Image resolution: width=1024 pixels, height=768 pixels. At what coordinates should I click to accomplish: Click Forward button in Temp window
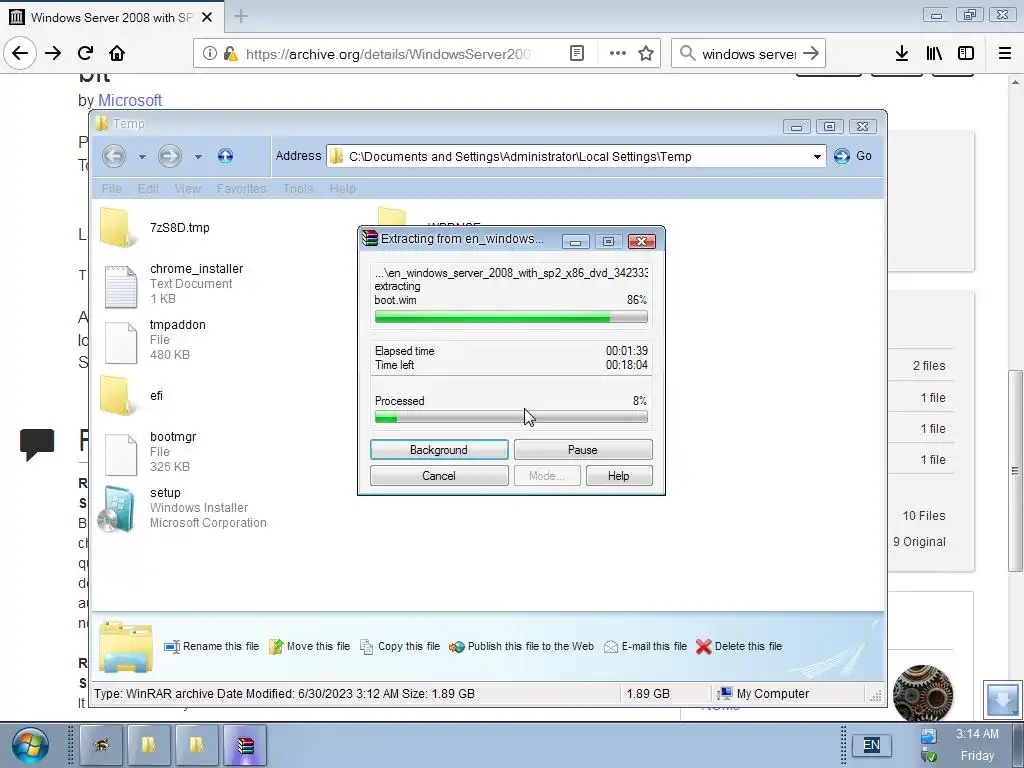[x=170, y=156]
